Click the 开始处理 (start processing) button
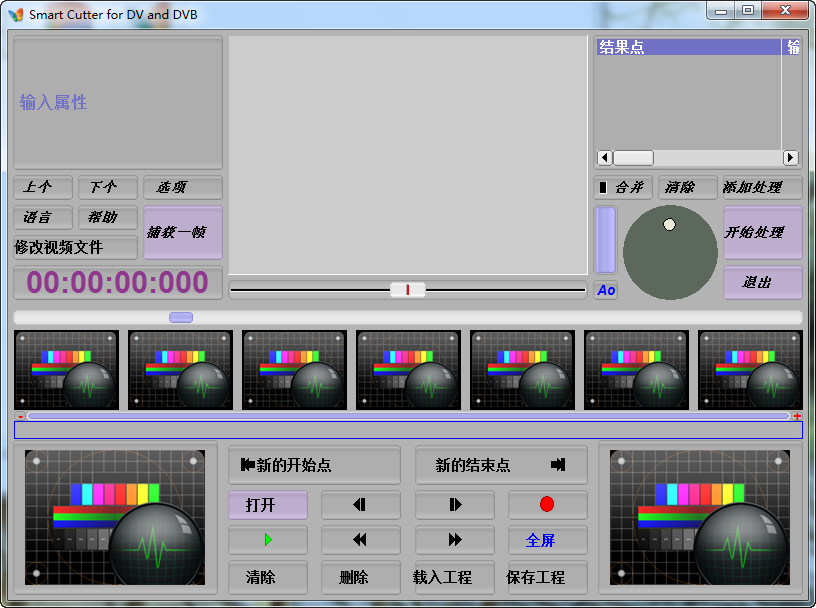Screen dimensions: 816x608 coord(762,232)
